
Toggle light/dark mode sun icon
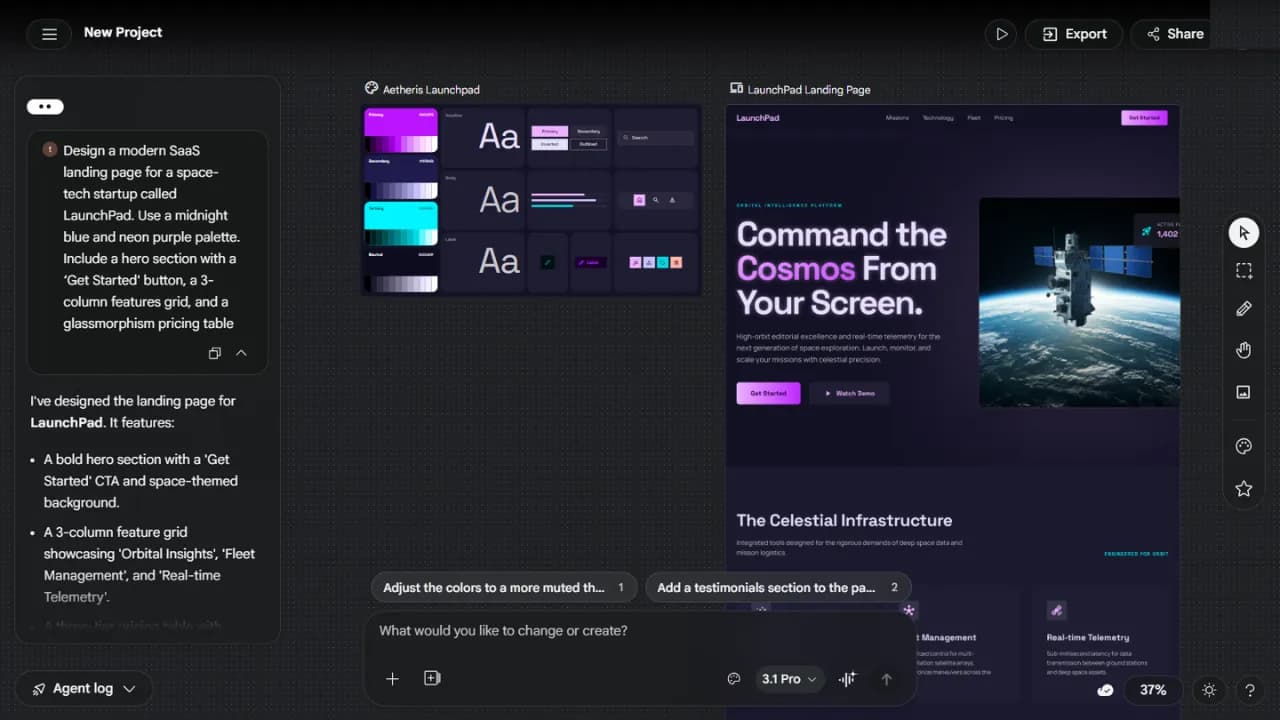point(1209,690)
